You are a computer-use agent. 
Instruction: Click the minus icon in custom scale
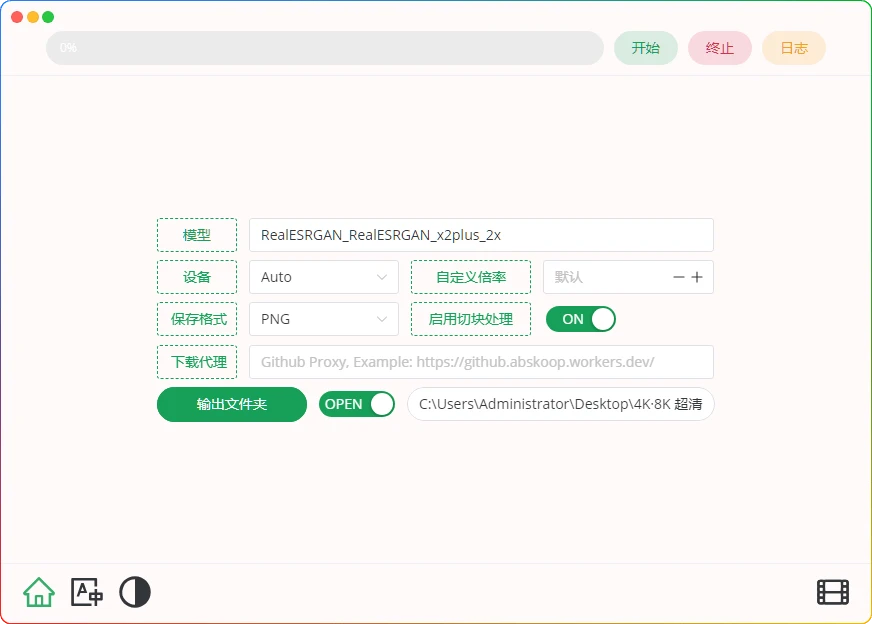[x=679, y=277]
